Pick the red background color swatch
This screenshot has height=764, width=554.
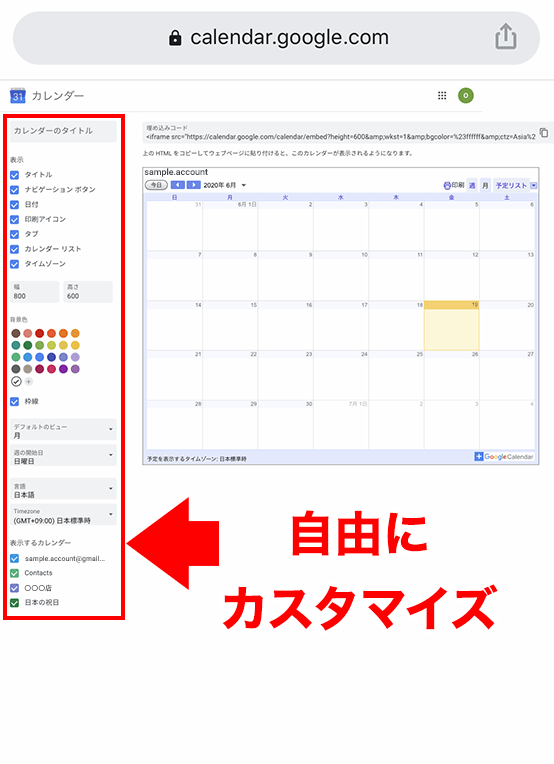(x=39, y=333)
